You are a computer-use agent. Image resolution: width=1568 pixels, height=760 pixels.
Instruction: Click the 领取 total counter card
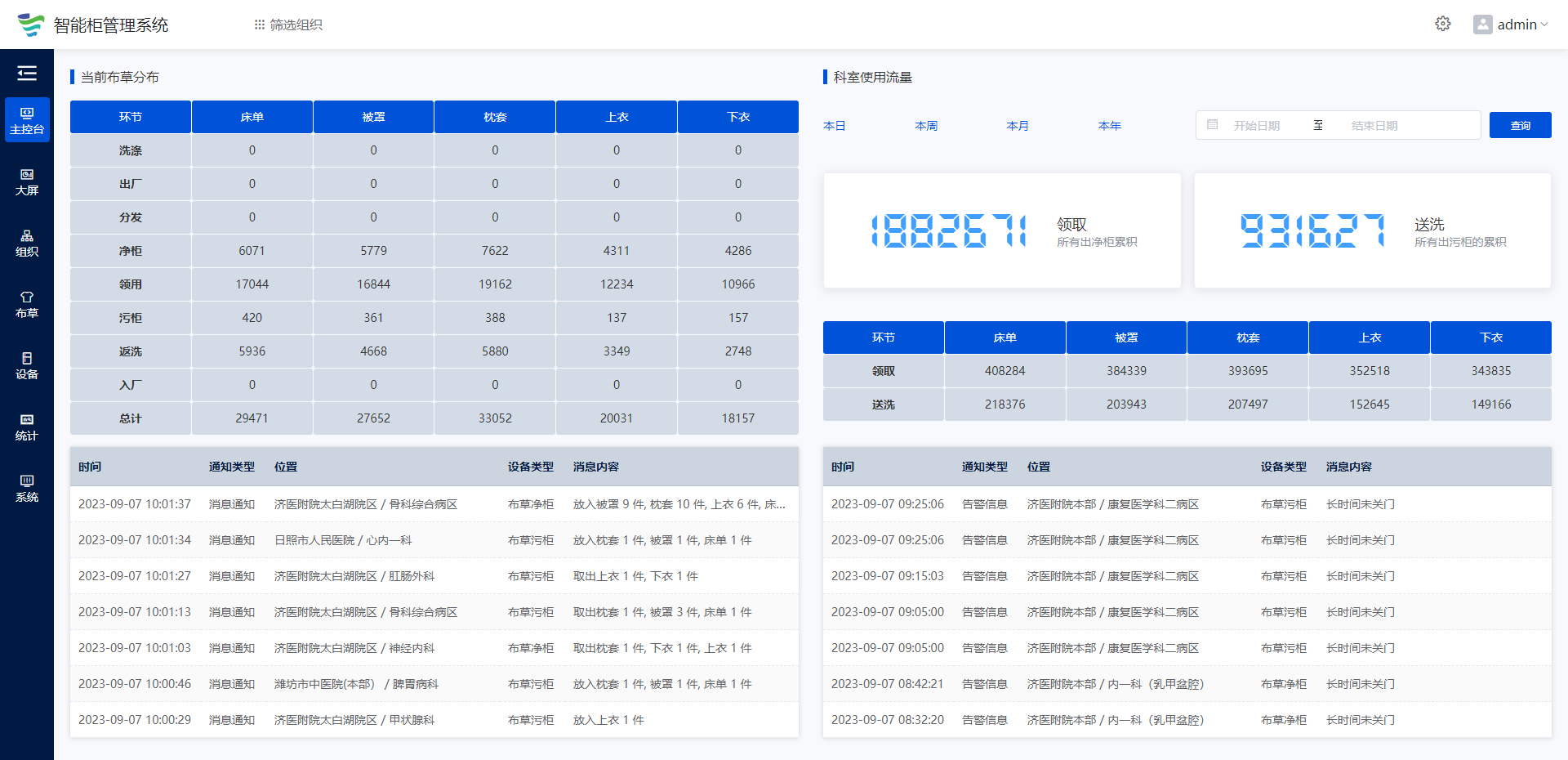coord(1002,230)
